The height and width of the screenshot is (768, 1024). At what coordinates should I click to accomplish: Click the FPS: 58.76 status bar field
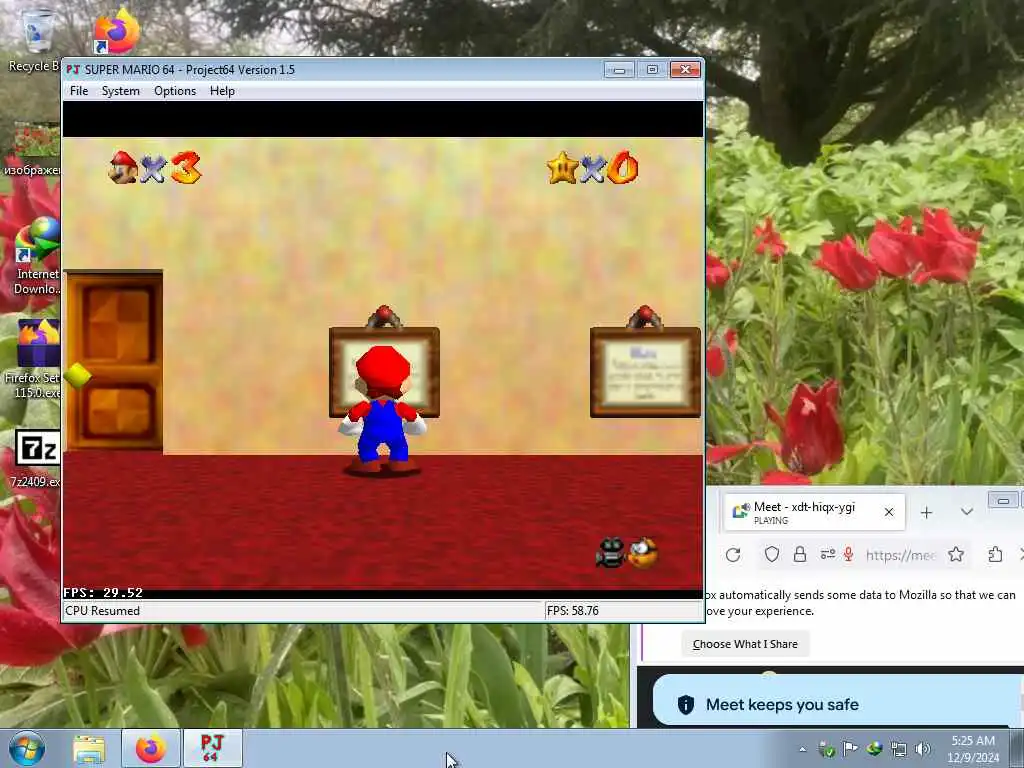click(x=623, y=611)
